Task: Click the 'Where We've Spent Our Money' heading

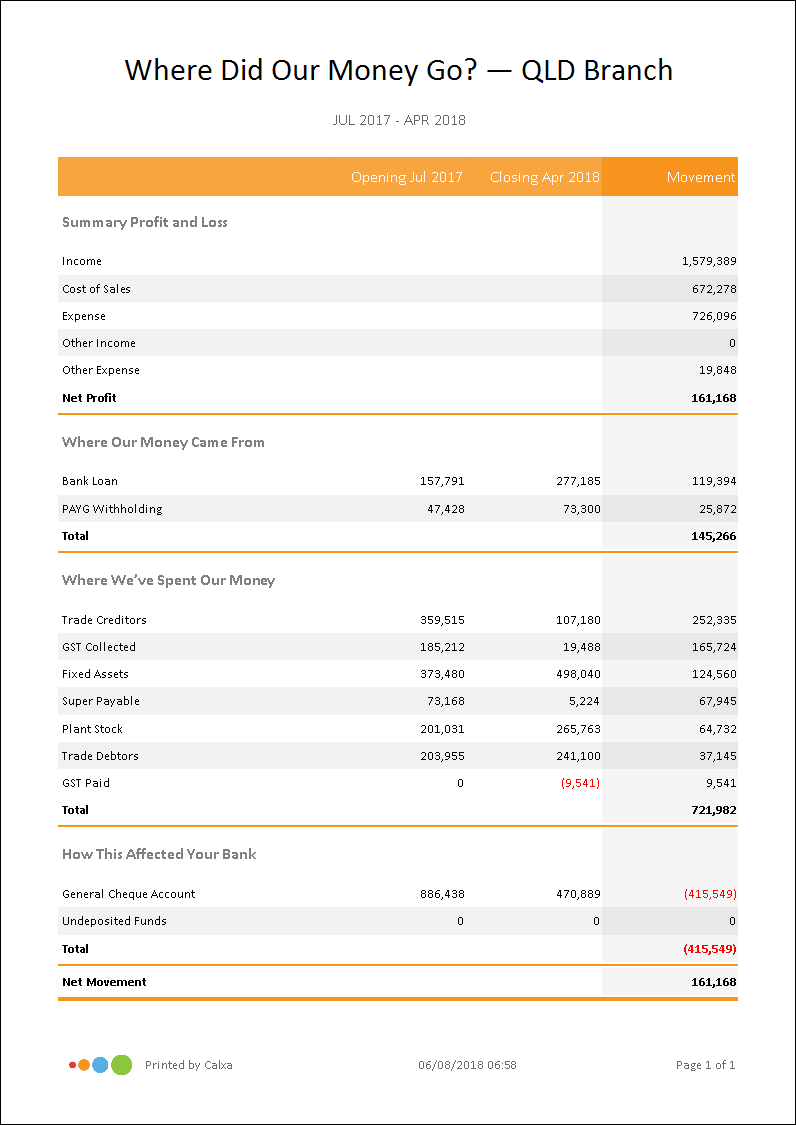Action: coord(168,580)
